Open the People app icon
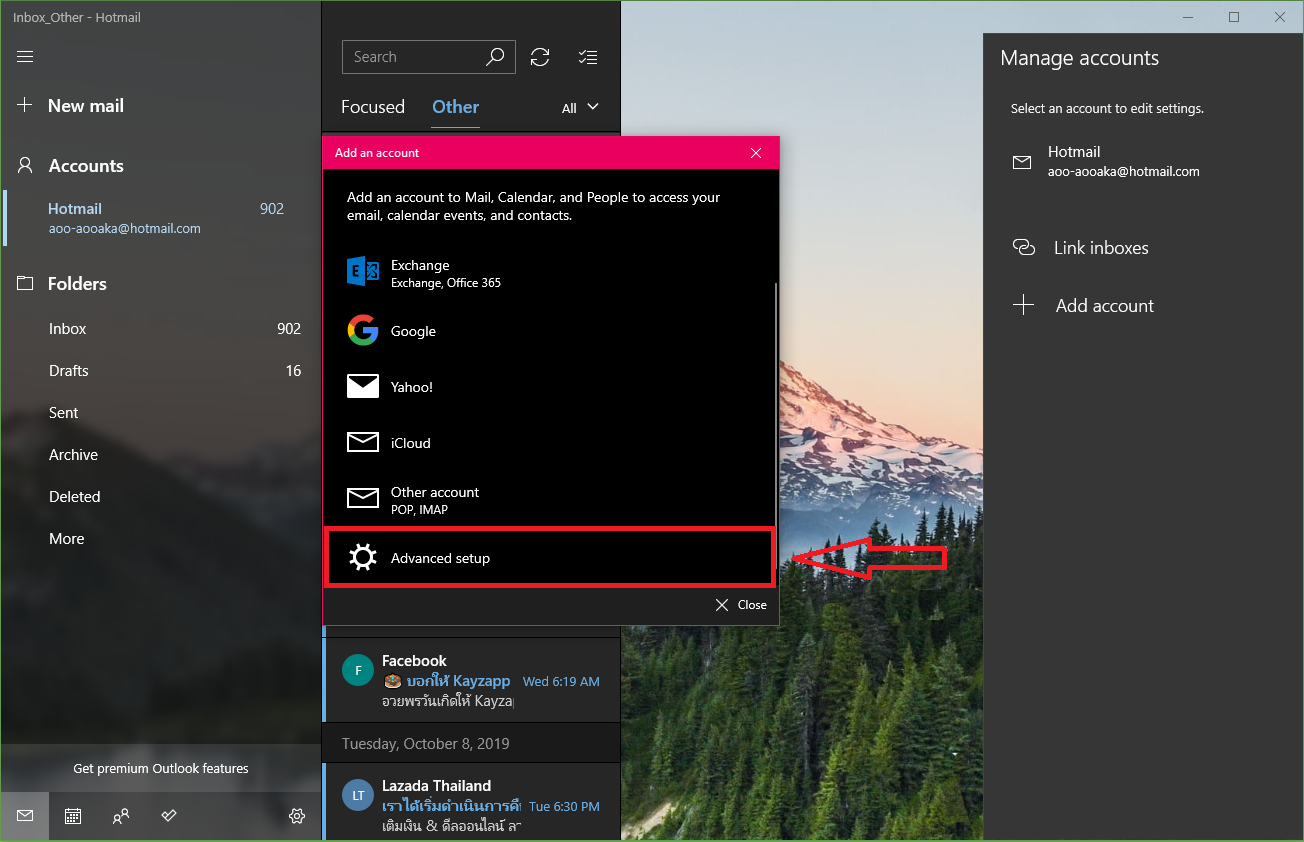Screen dimensions: 1304x842 (121, 816)
